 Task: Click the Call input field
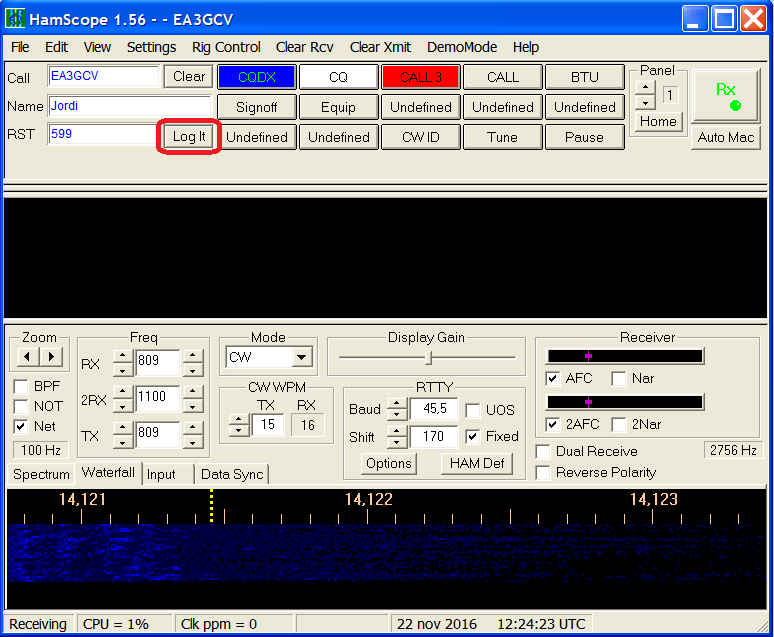pos(103,77)
